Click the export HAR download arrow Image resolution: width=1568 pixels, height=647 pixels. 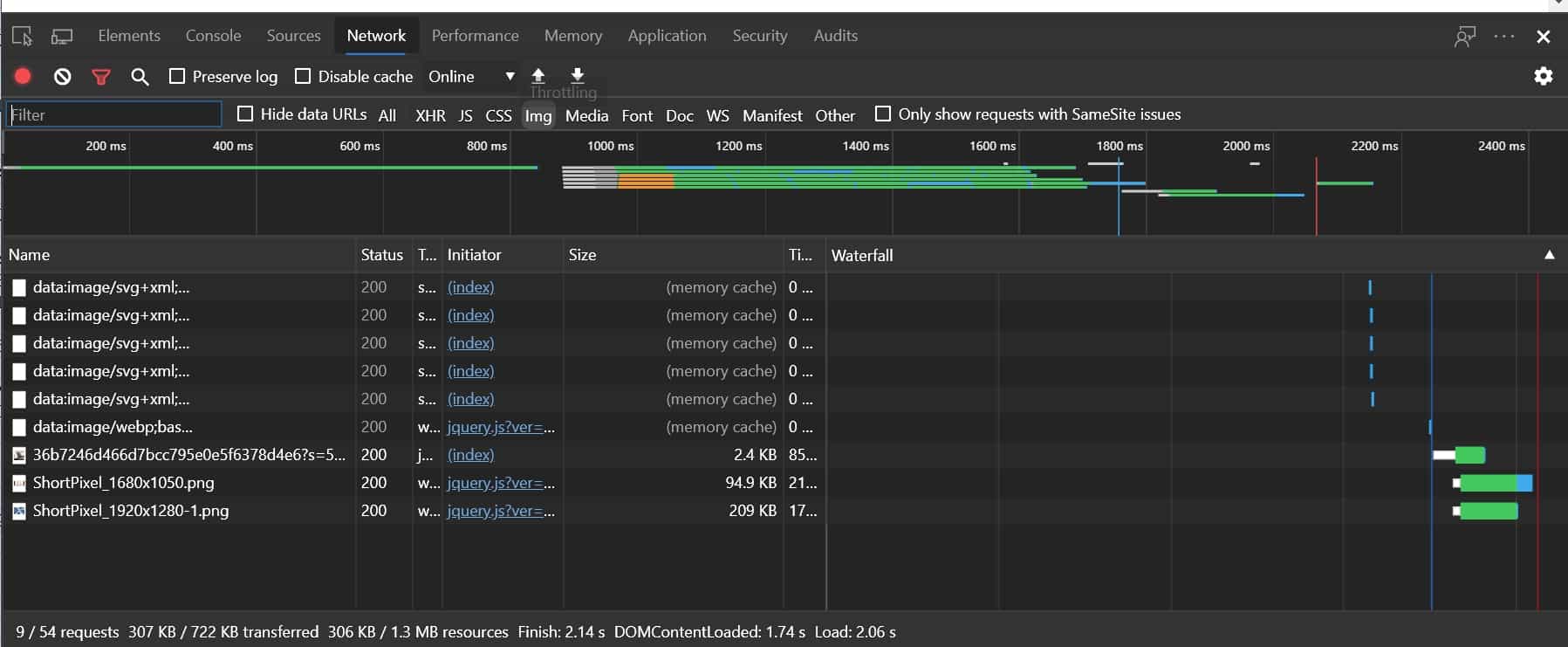pyautogui.click(x=578, y=76)
